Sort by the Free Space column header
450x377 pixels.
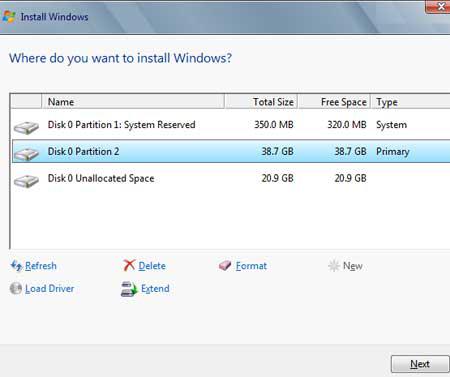tap(334, 102)
